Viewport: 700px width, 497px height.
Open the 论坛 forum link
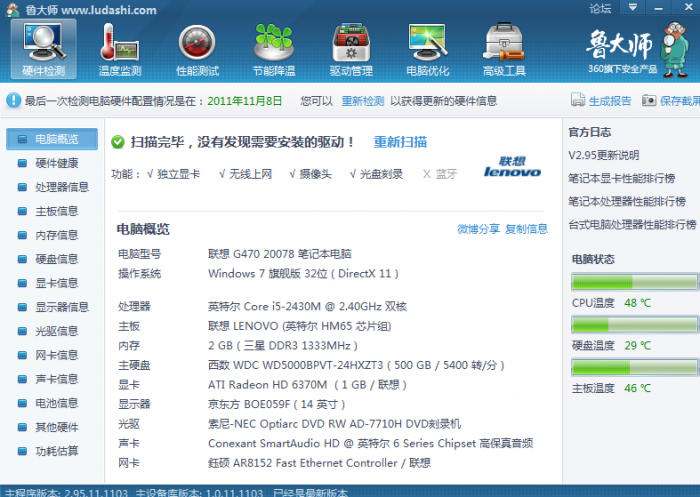click(600, 8)
